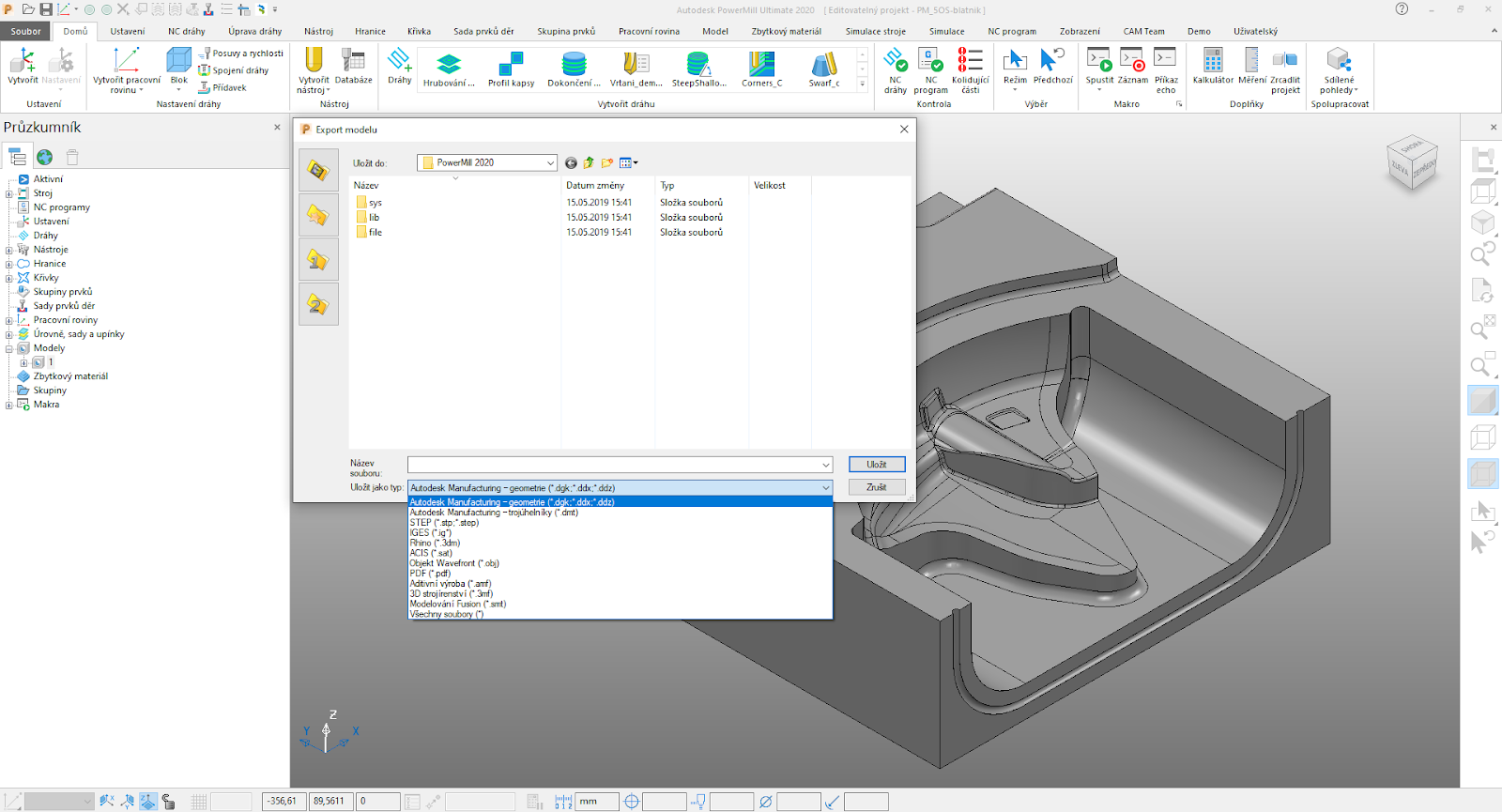The width and height of the screenshot is (1502, 812).
Task: Open the Soubor tab
Action: [26, 31]
